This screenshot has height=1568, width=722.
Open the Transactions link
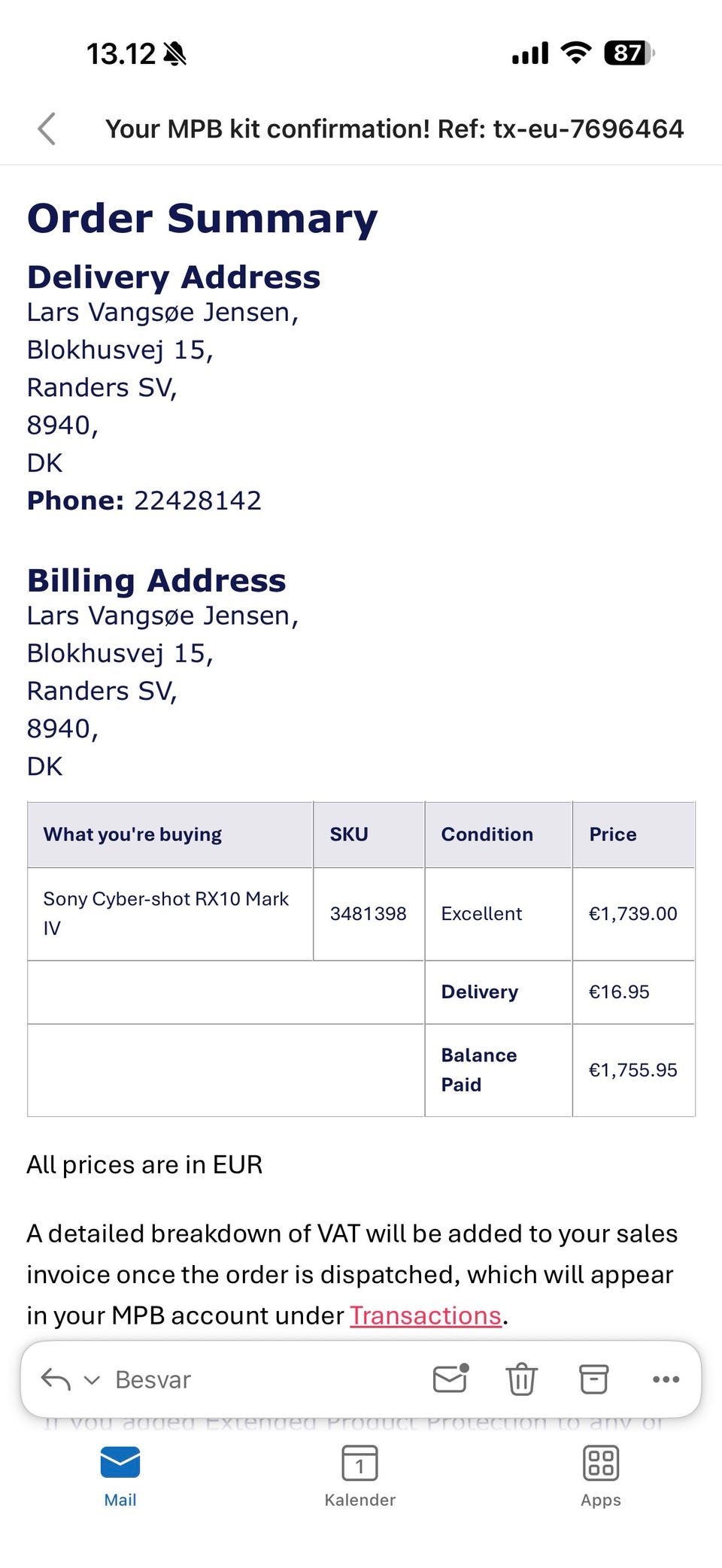pos(426,1315)
